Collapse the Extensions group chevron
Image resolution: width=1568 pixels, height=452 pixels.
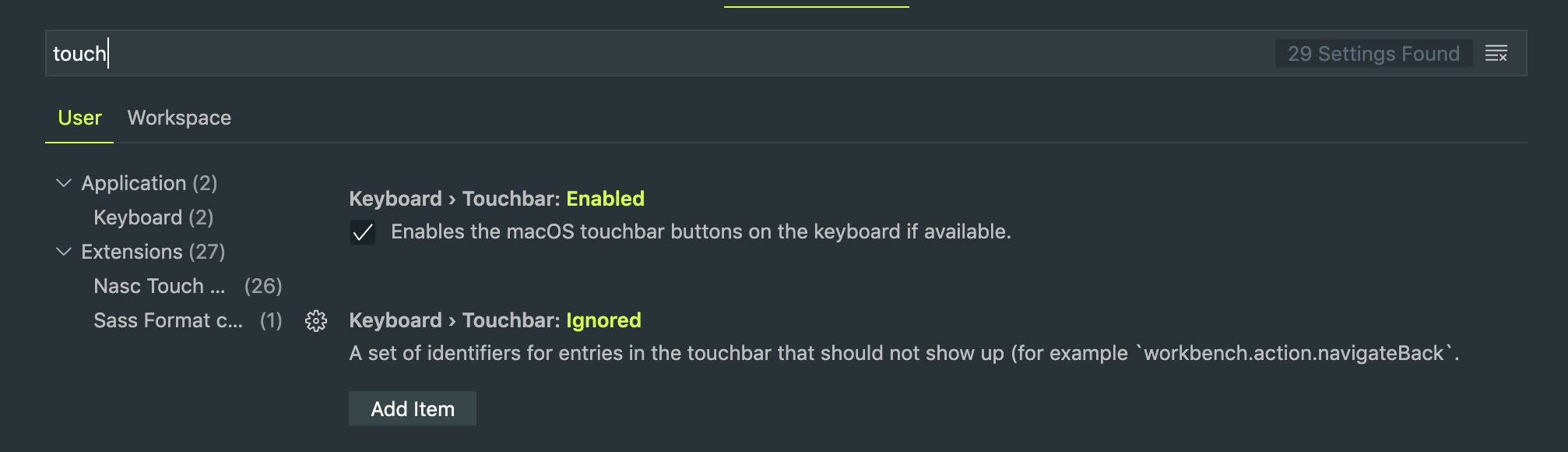point(64,252)
